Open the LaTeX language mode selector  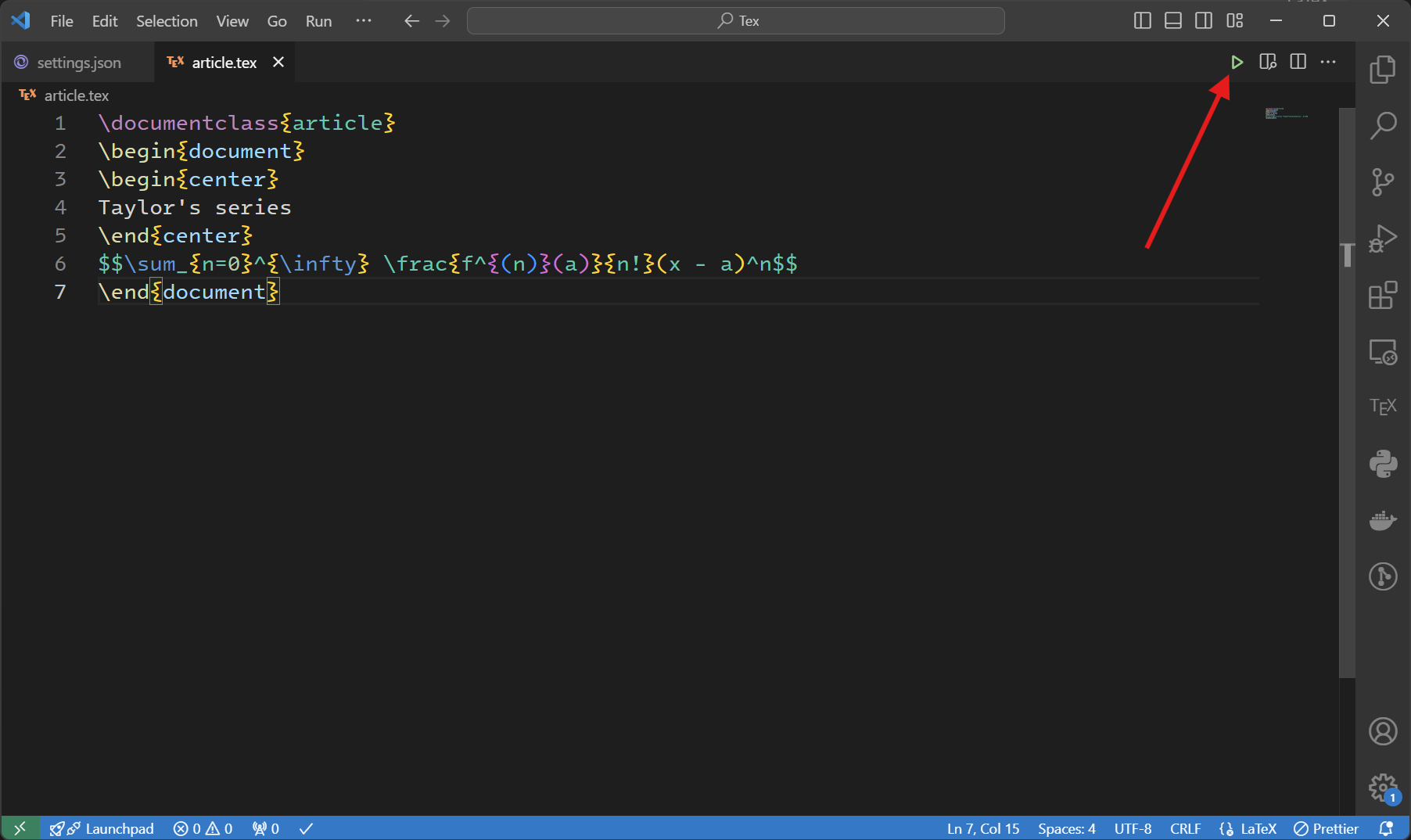(x=1257, y=828)
